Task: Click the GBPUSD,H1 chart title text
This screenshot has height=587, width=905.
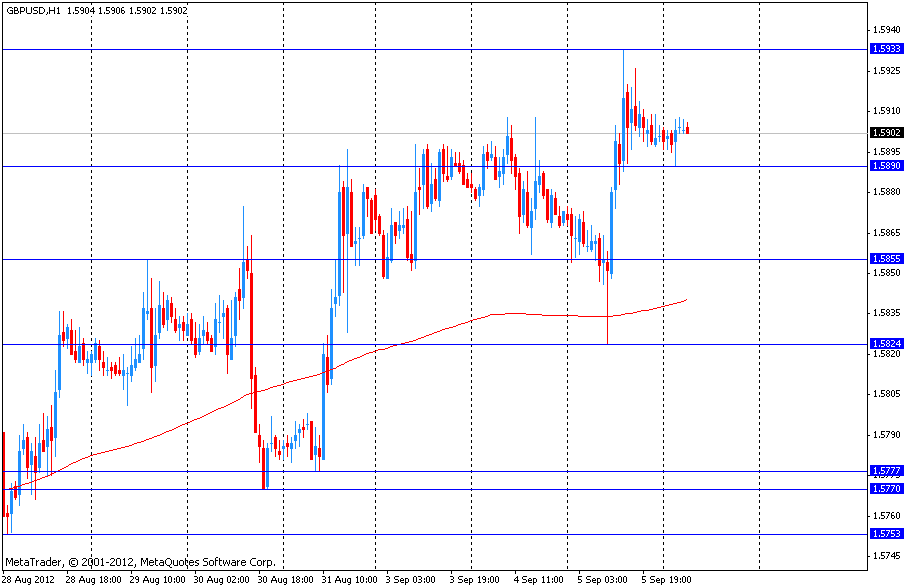Action: [34, 10]
